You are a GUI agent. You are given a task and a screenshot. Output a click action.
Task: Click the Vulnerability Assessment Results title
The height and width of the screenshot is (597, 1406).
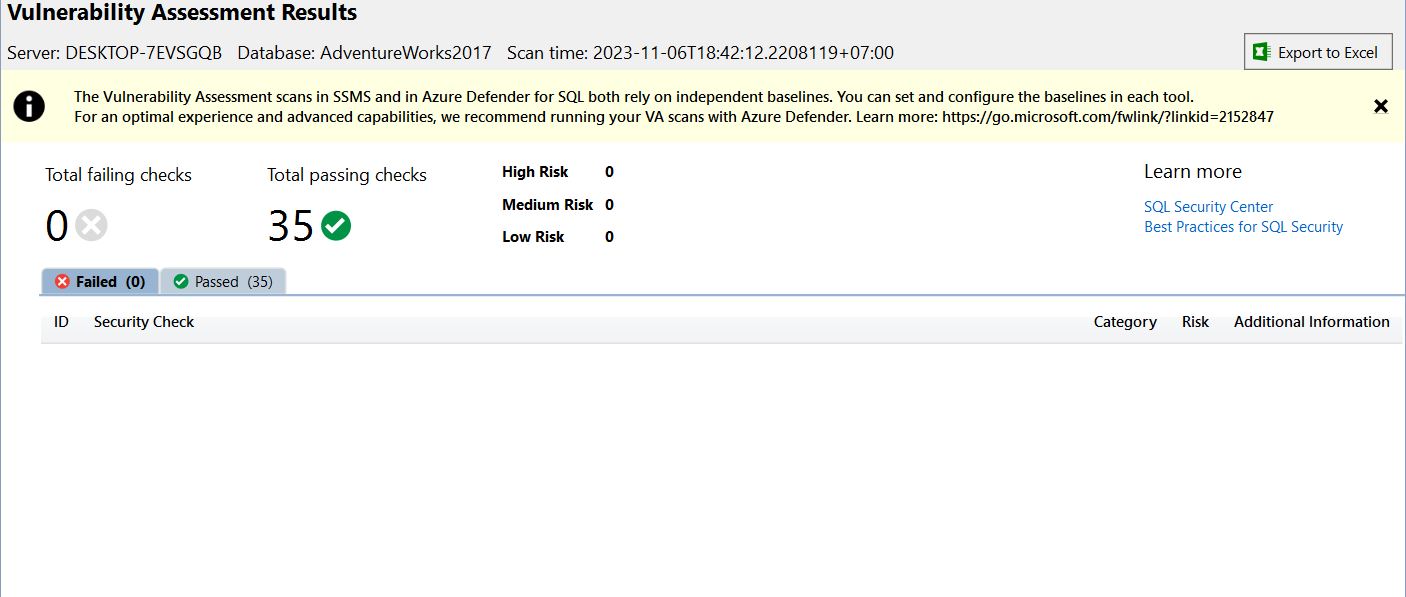(x=182, y=13)
